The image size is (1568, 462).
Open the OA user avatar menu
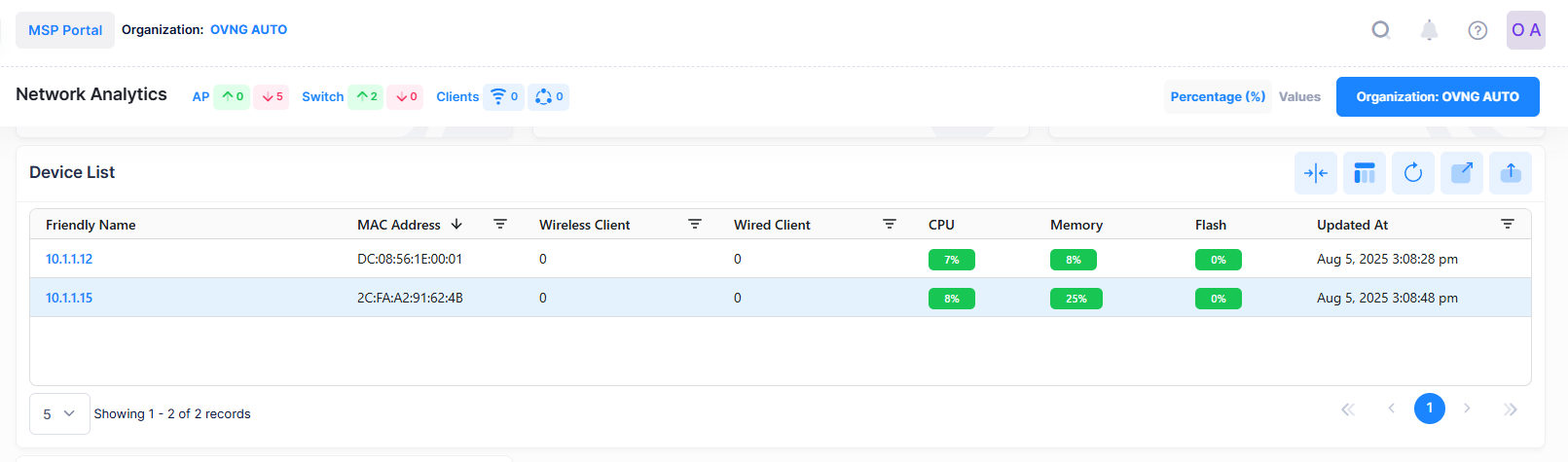[1525, 30]
